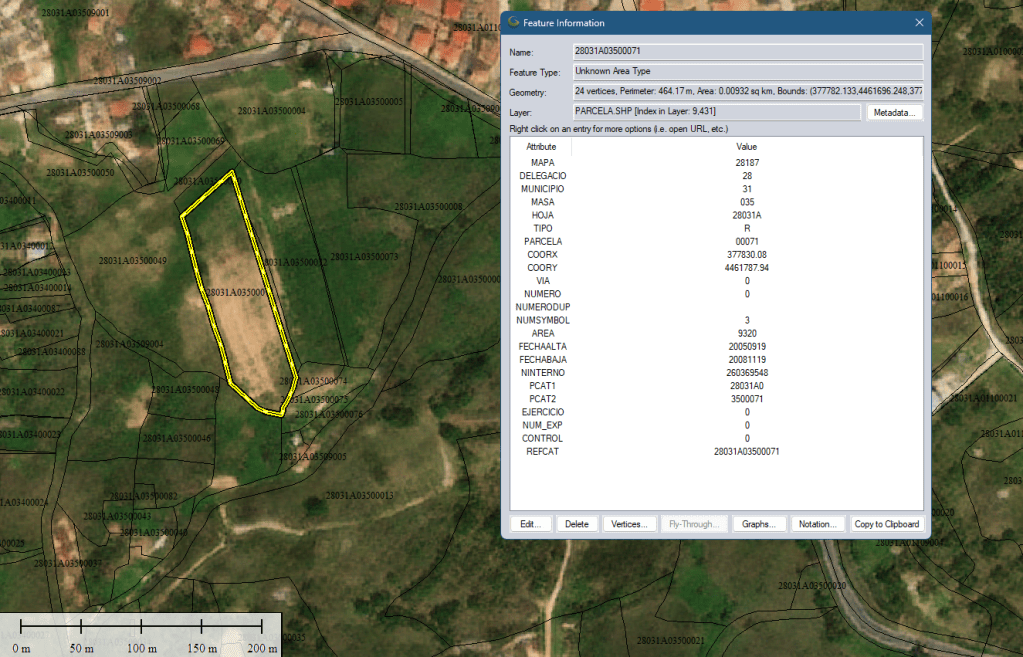View Metadata for PARCELA.SHP layer
The image size is (1023, 657).
tap(894, 112)
